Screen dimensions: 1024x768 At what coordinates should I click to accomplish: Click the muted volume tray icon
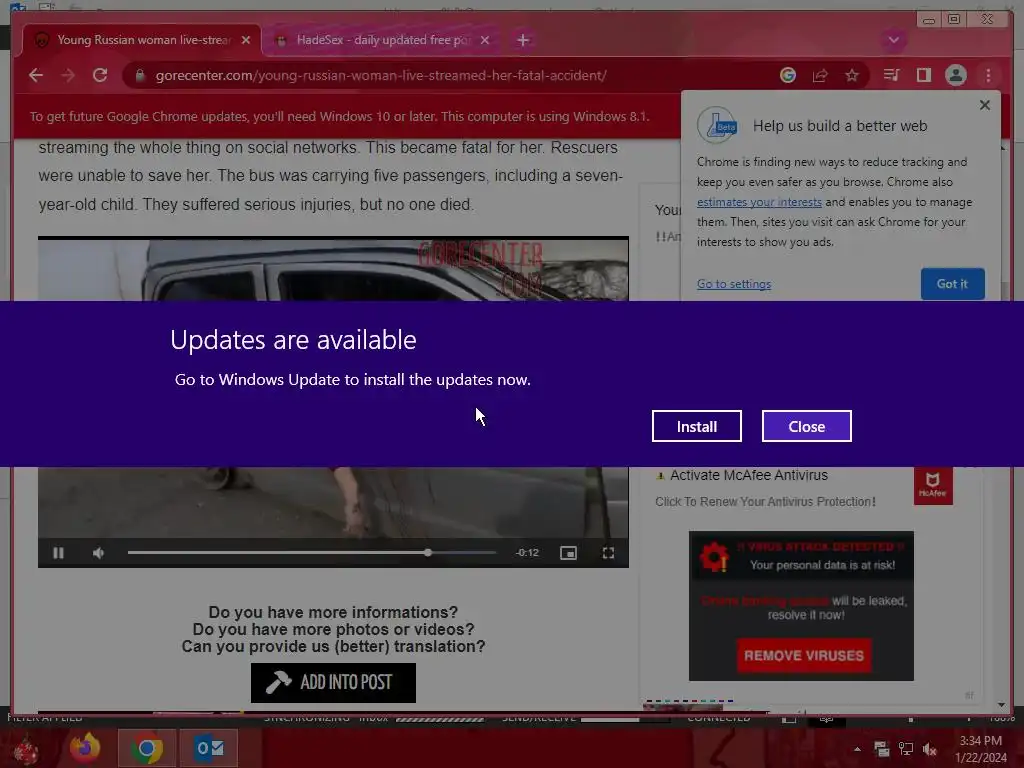click(x=929, y=749)
